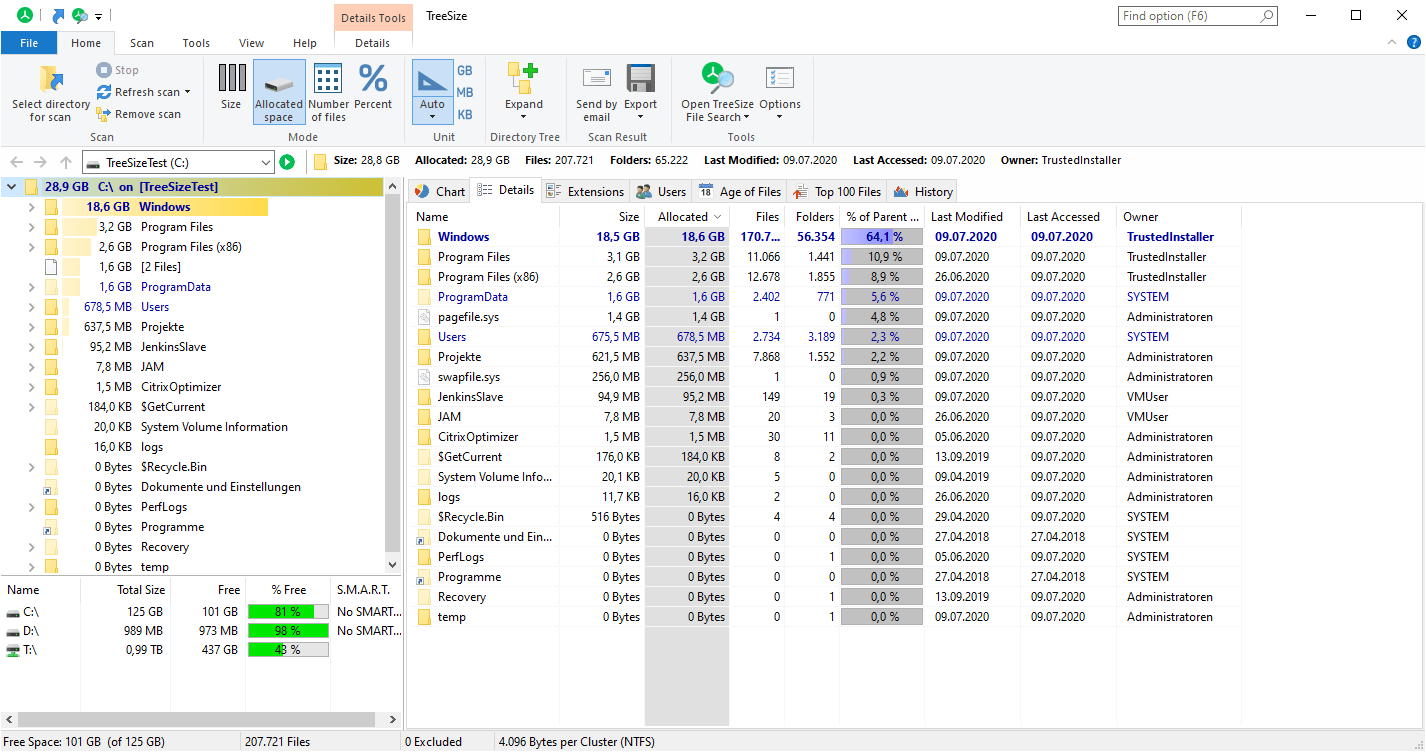Screen dimensions: 1426x752
Task: Navigate back with the left arrow
Action: pyautogui.click(x=15, y=162)
